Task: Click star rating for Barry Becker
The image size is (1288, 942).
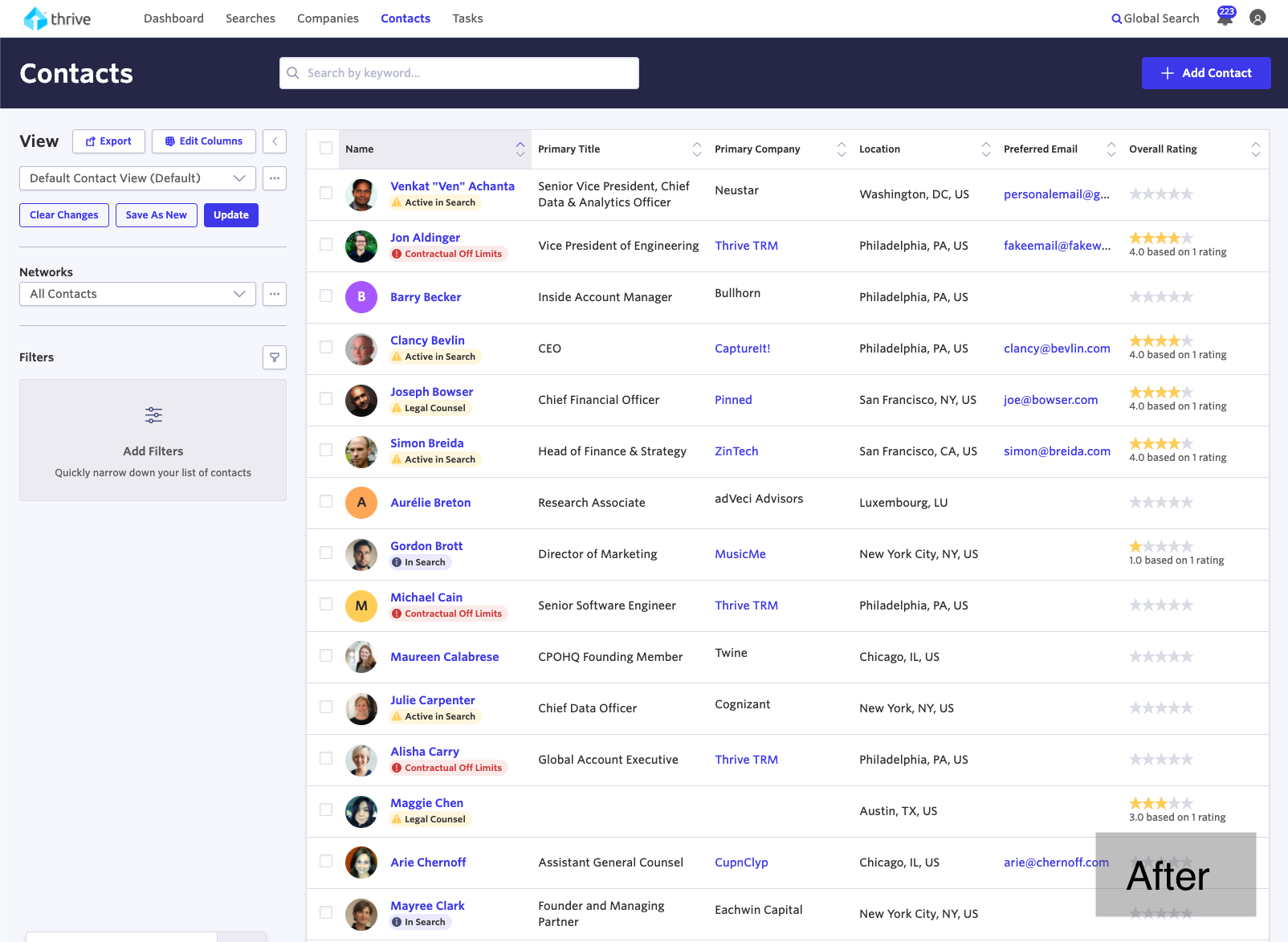Action: [x=1161, y=297]
